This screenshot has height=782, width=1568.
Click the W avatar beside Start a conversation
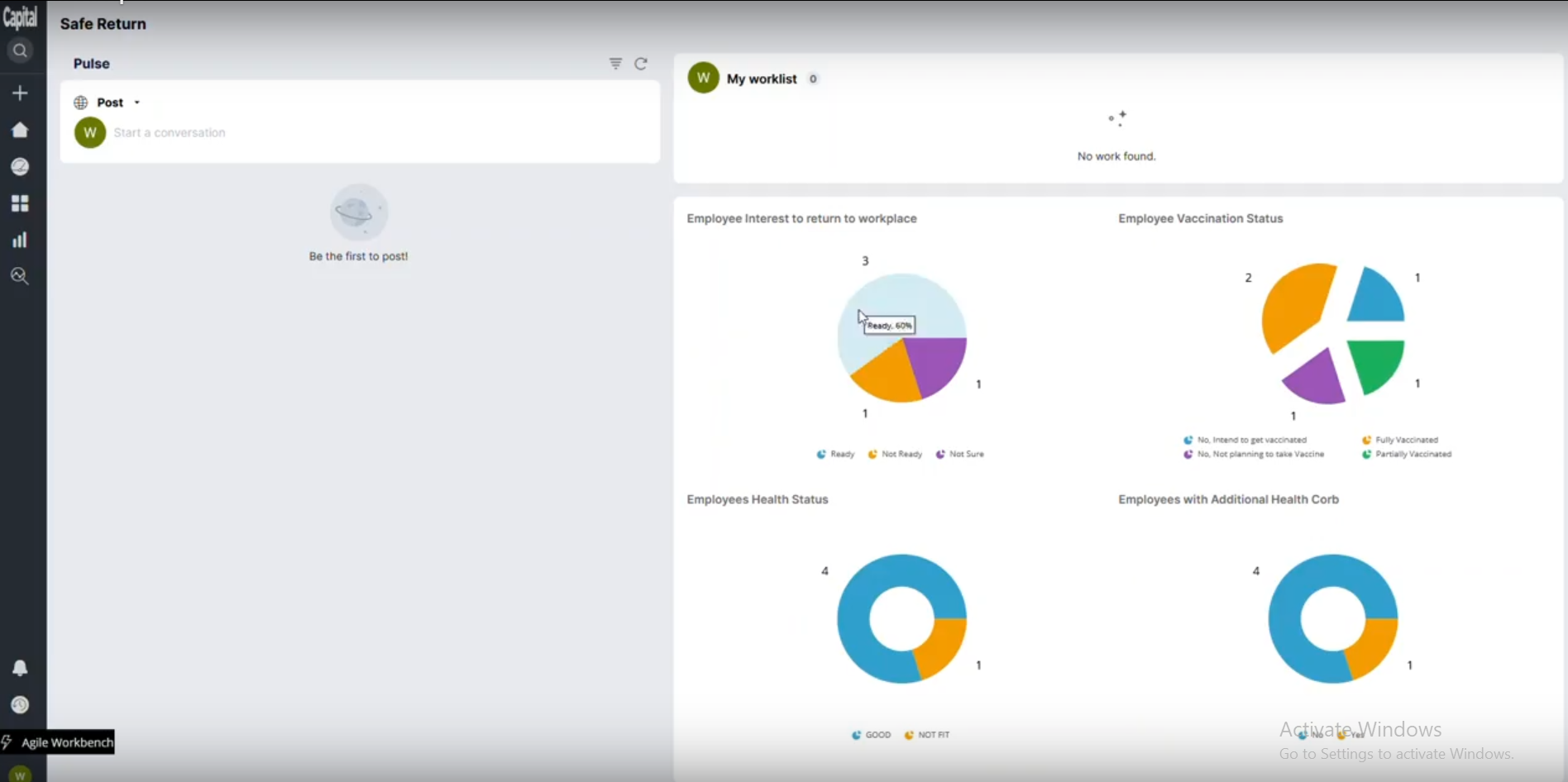click(90, 132)
